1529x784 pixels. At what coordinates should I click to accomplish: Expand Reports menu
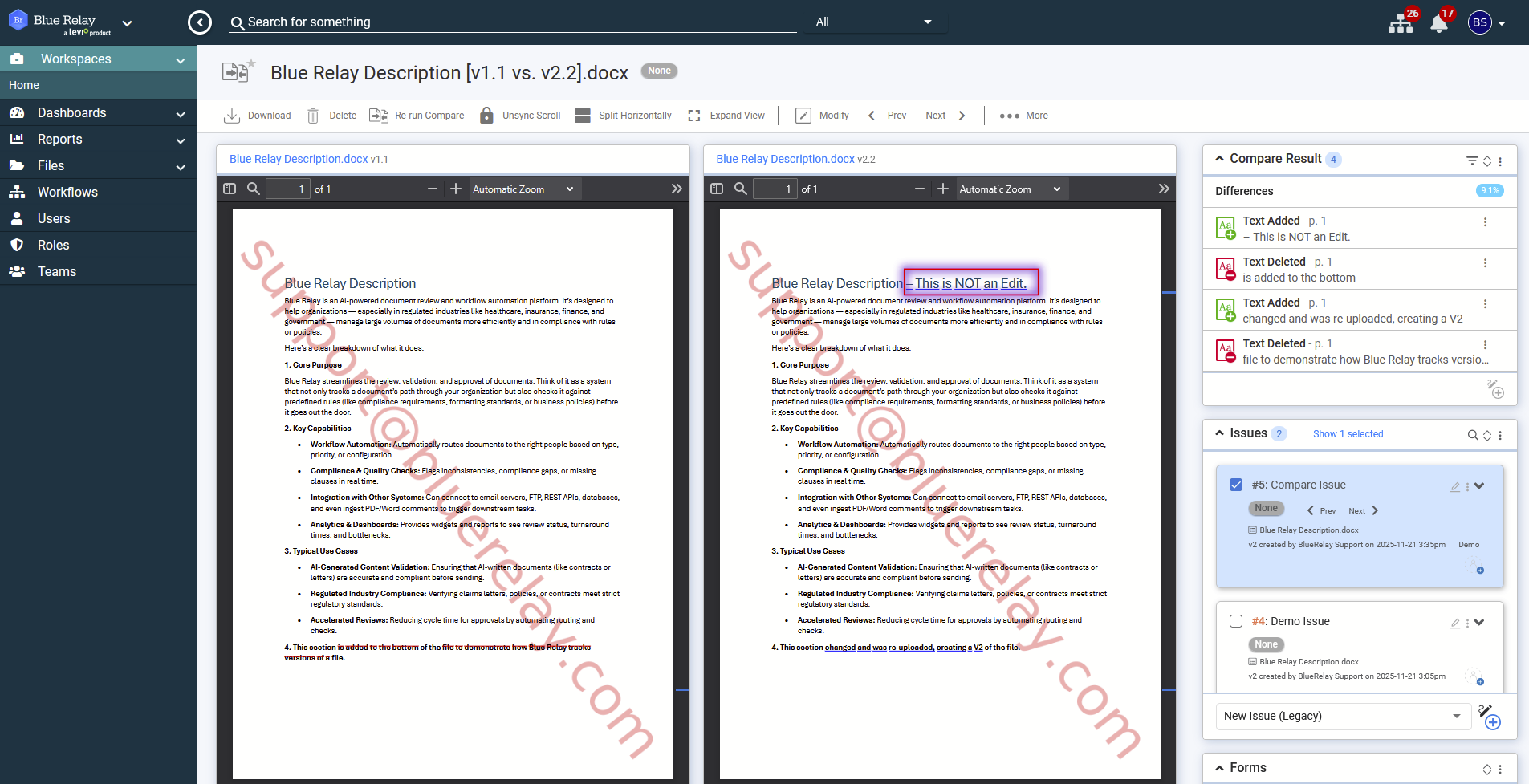tap(98, 140)
